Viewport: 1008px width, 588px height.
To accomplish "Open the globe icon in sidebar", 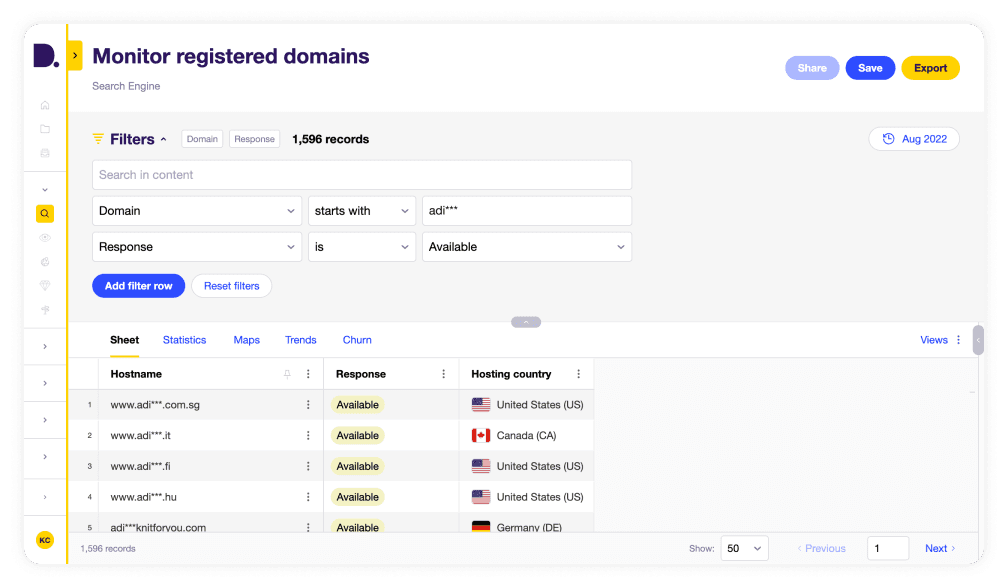I will (45, 262).
